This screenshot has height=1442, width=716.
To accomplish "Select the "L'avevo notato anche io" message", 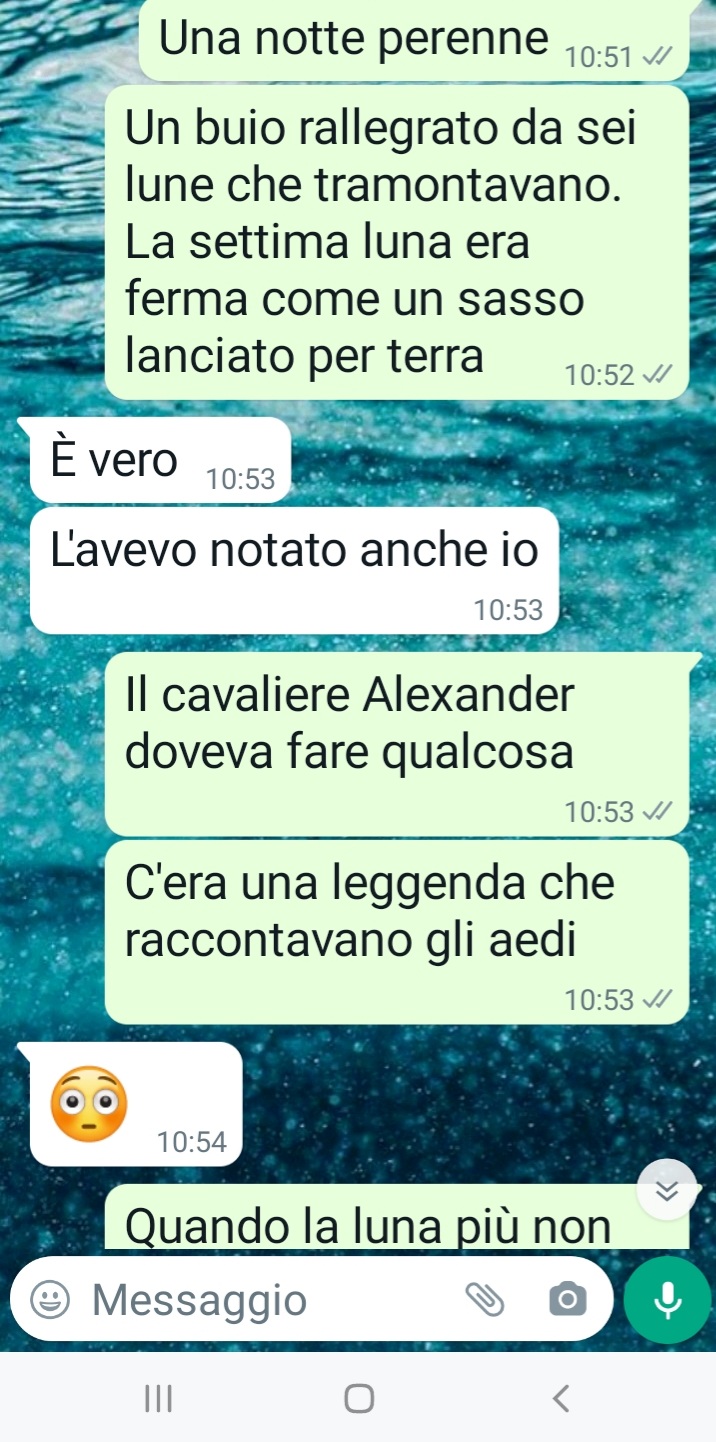I will pyautogui.click(x=294, y=571).
